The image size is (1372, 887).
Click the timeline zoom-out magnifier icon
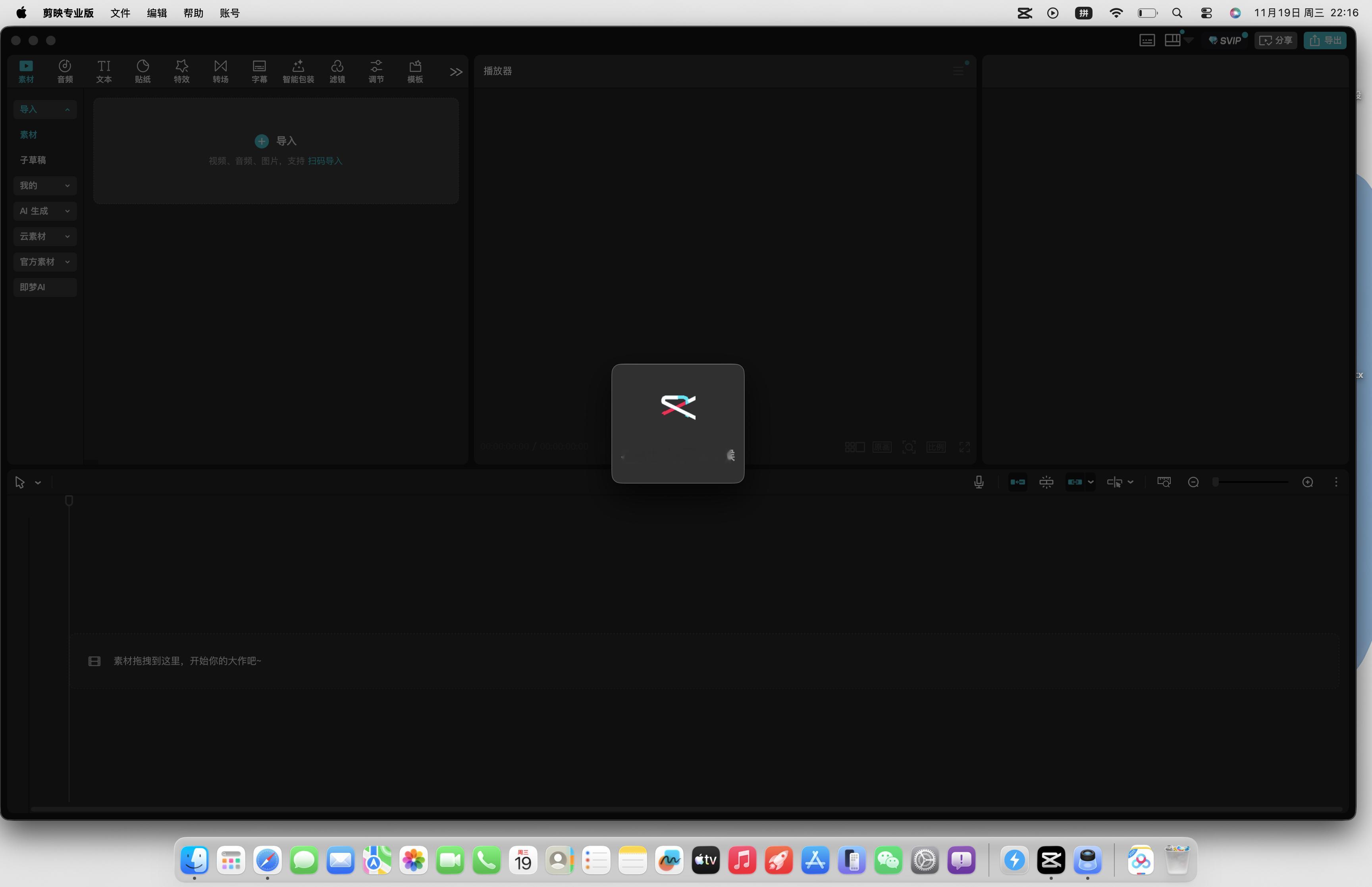[x=1193, y=482]
